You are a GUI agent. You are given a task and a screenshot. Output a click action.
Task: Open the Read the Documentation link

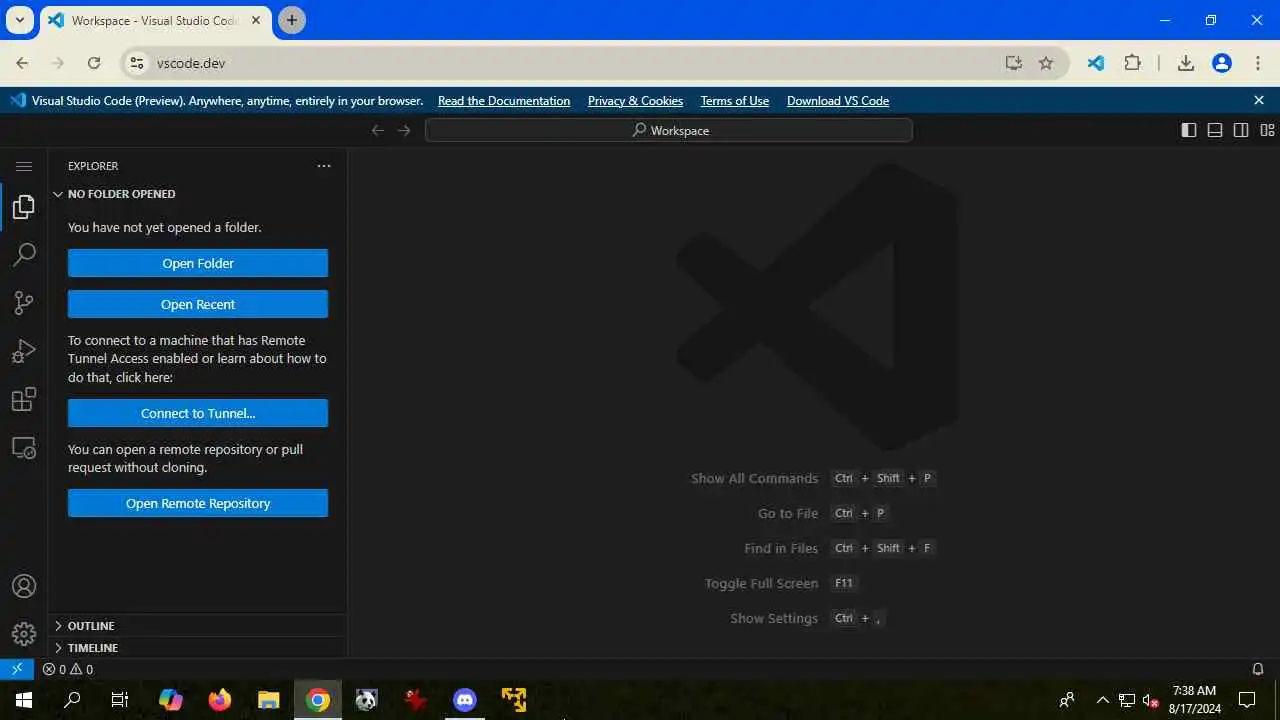[x=504, y=101]
